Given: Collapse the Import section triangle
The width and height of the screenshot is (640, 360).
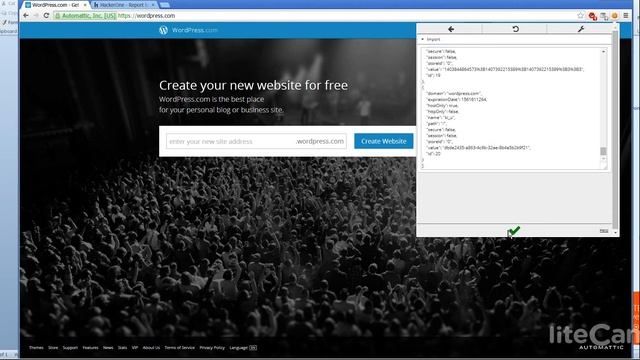Looking at the screenshot, I should (422, 39).
